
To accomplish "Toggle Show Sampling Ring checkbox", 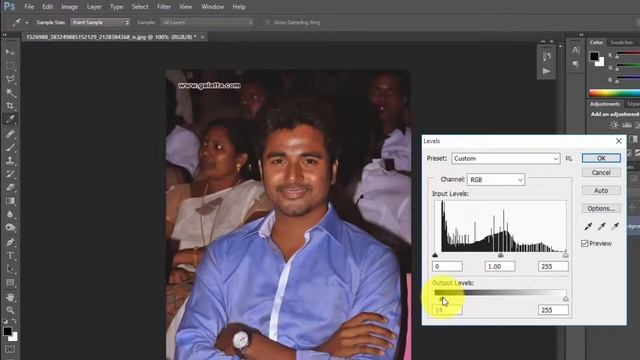I will click(x=267, y=22).
